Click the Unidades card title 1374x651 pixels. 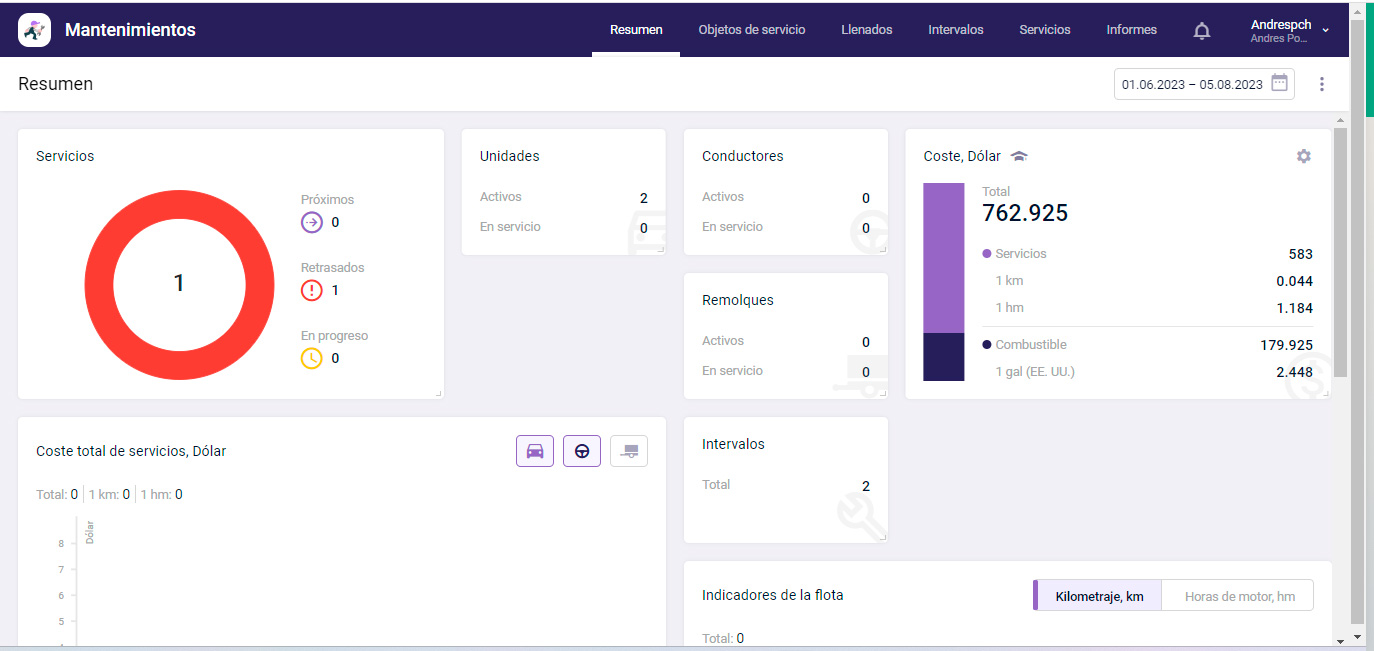510,156
